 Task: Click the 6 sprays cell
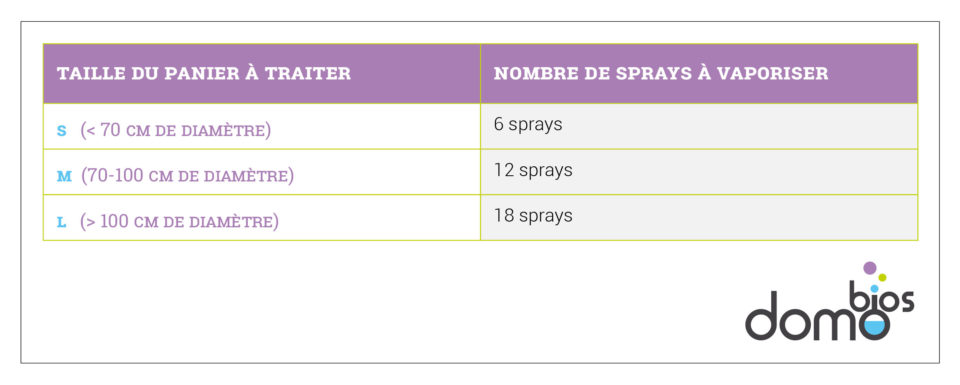(x=699, y=126)
